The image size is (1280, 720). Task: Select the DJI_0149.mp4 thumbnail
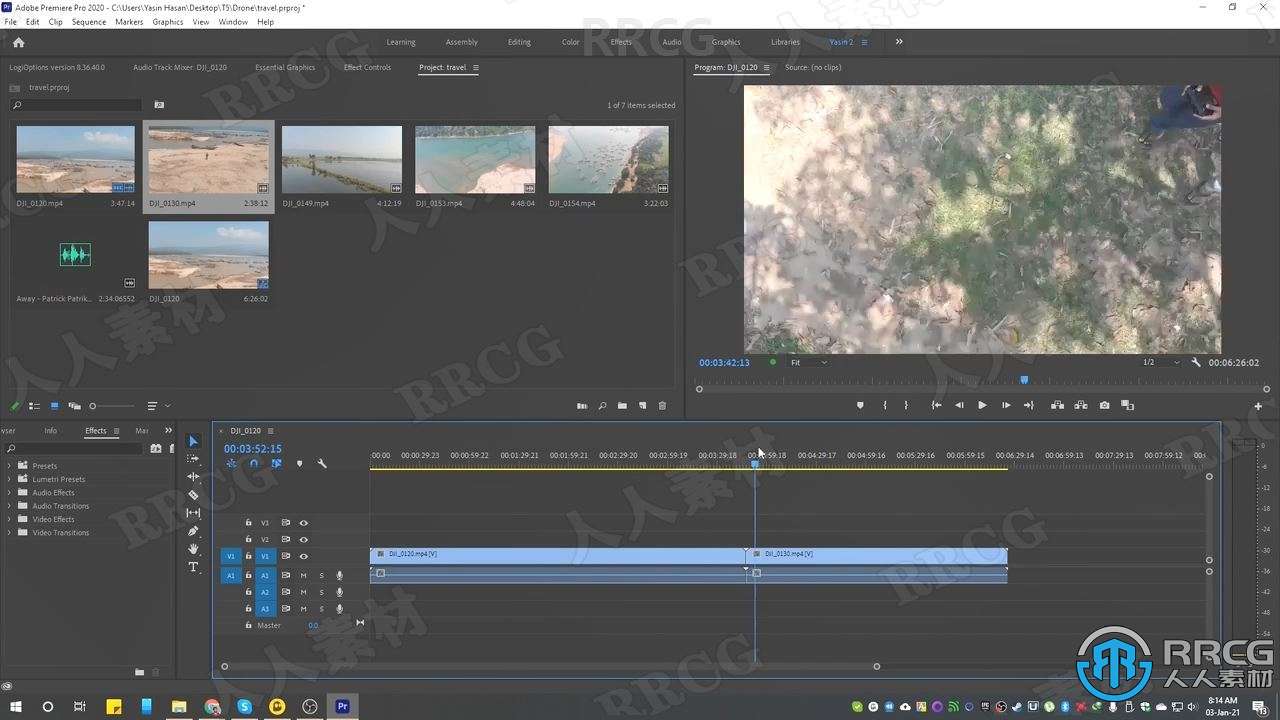point(342,159)
